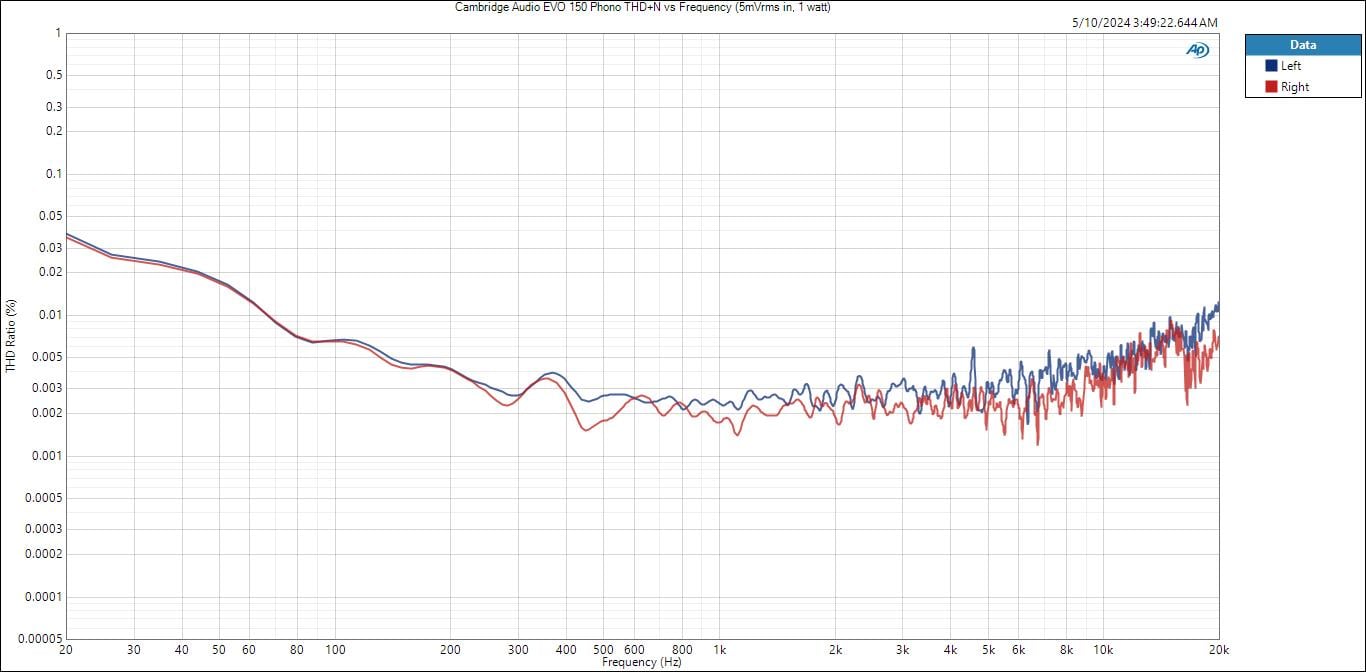This screenshot has height=672, width=1366.
Task: Click the 100 tick on frequency axis
Action: (x=335, y=650)
